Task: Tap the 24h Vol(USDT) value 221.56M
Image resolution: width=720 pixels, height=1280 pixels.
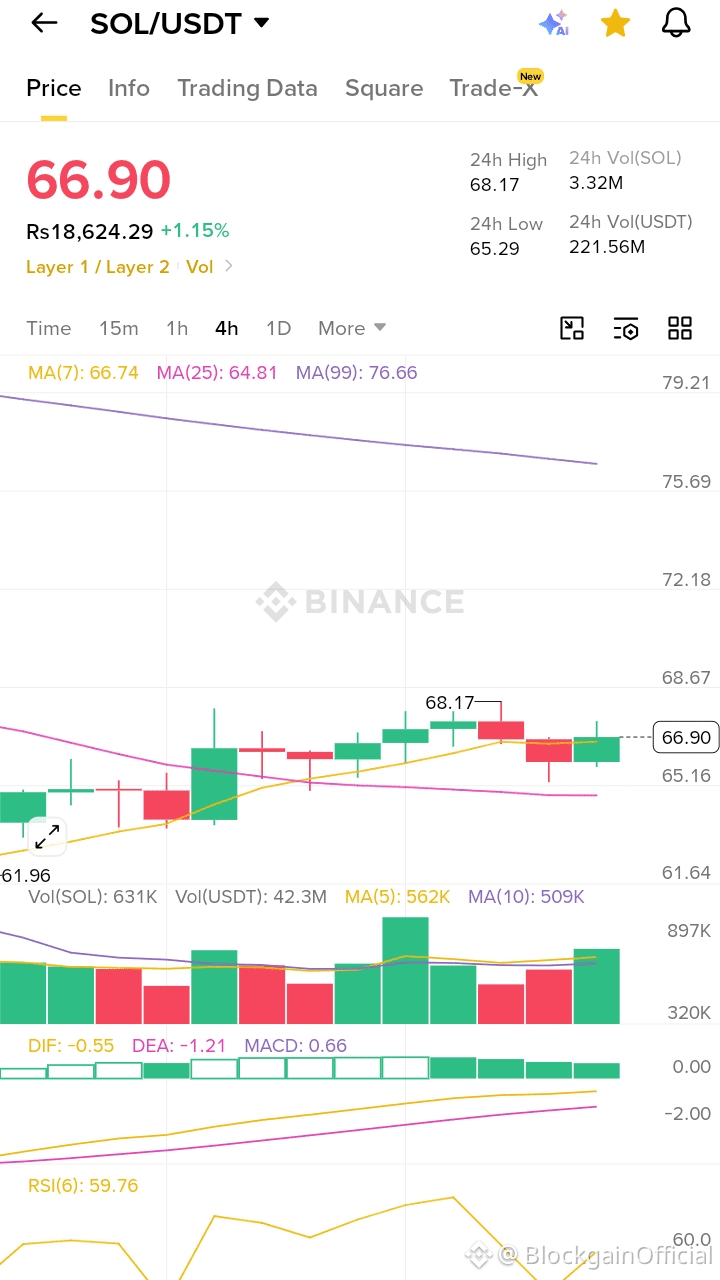Action: point(607,246)
